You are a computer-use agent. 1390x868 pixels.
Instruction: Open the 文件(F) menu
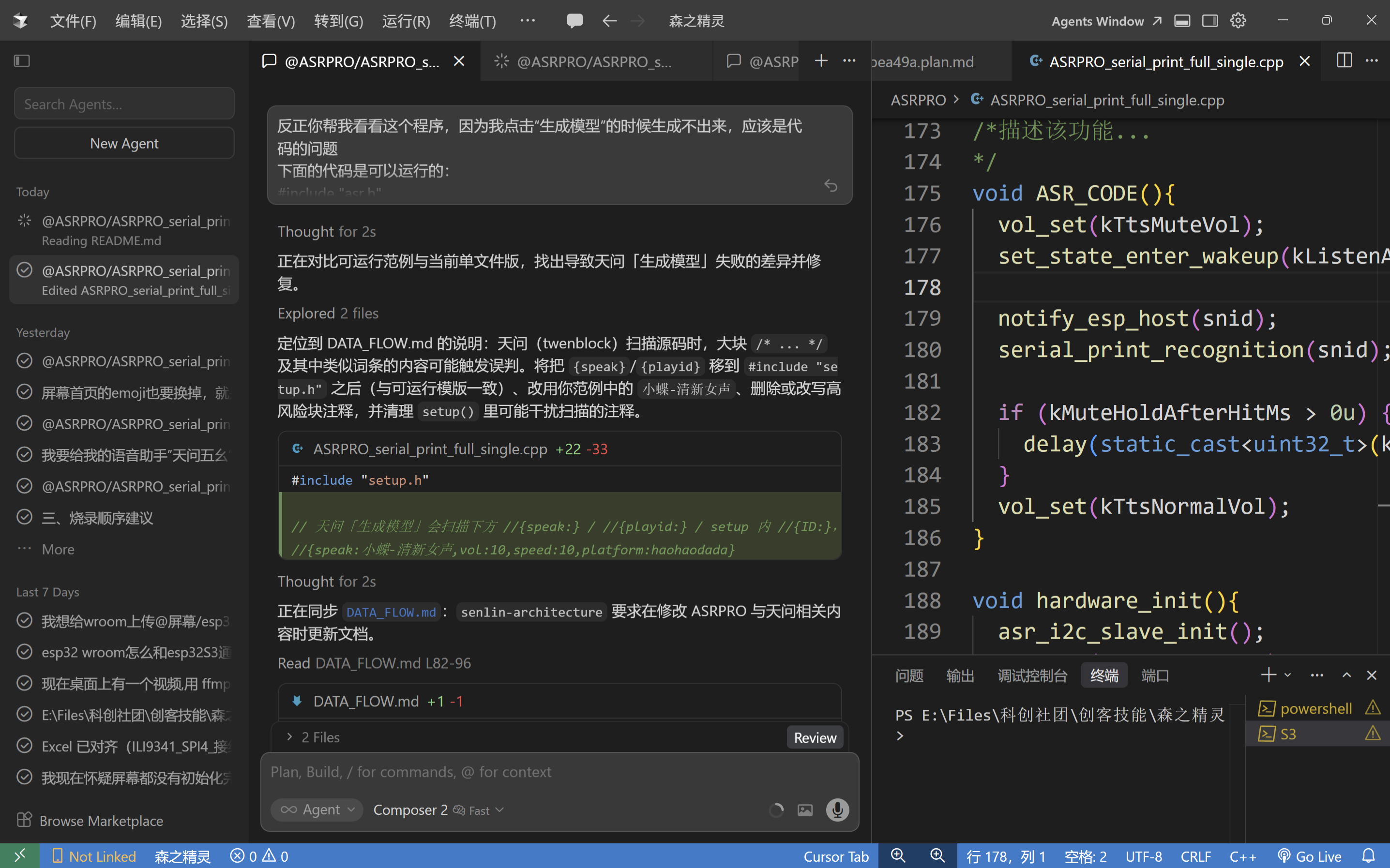[73, 21]
